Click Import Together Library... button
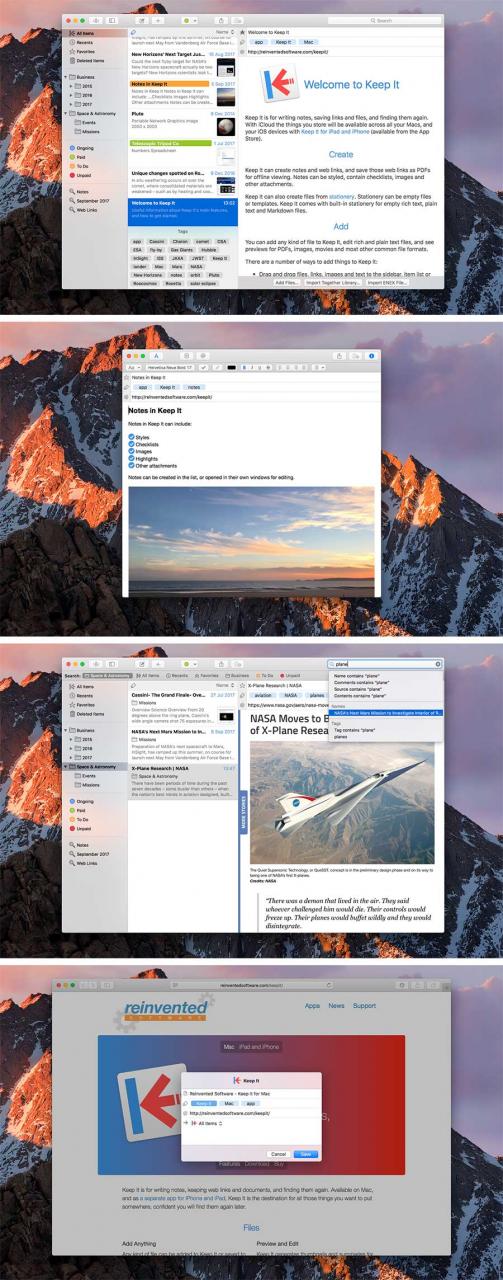 (x=333, y=283)
